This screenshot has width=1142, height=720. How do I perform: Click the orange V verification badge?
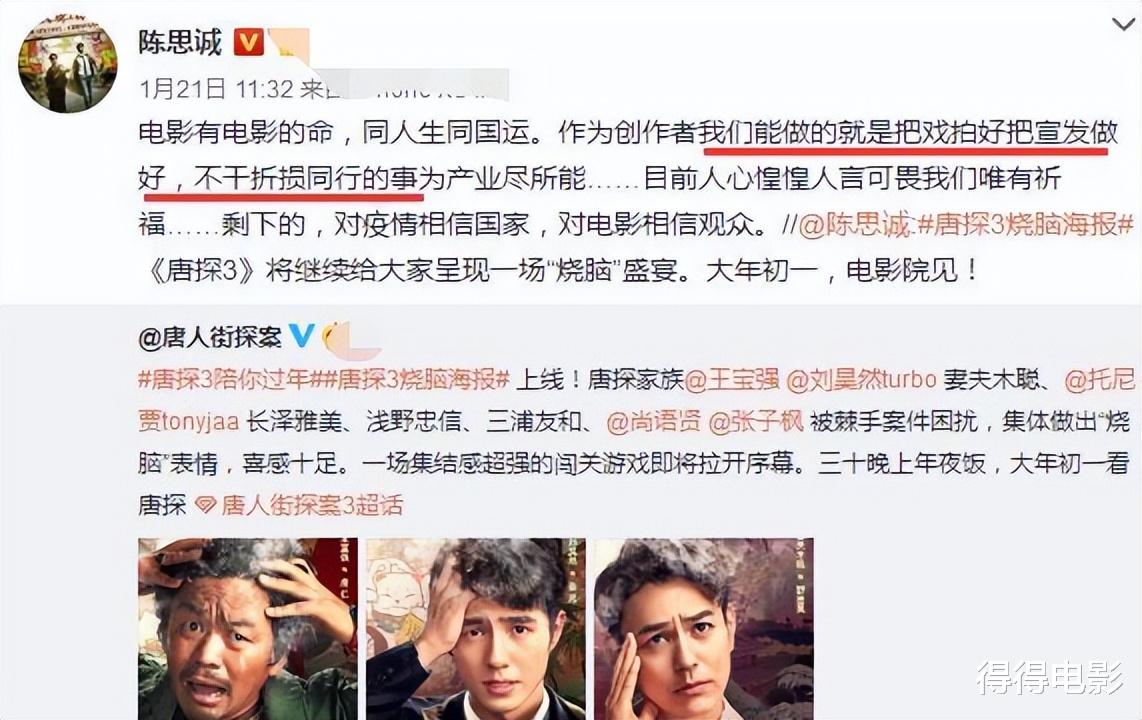248,42
